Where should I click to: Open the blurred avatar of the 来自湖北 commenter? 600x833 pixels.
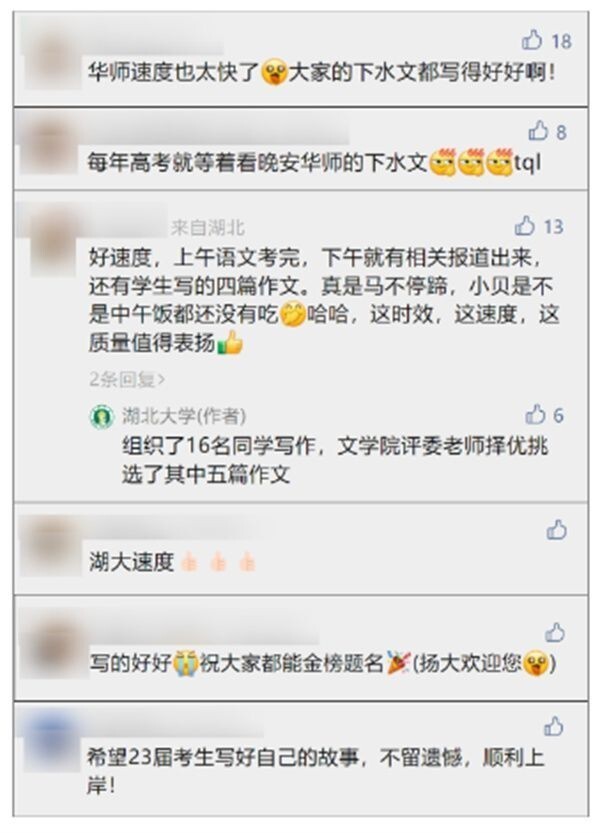tap(55, 240)
